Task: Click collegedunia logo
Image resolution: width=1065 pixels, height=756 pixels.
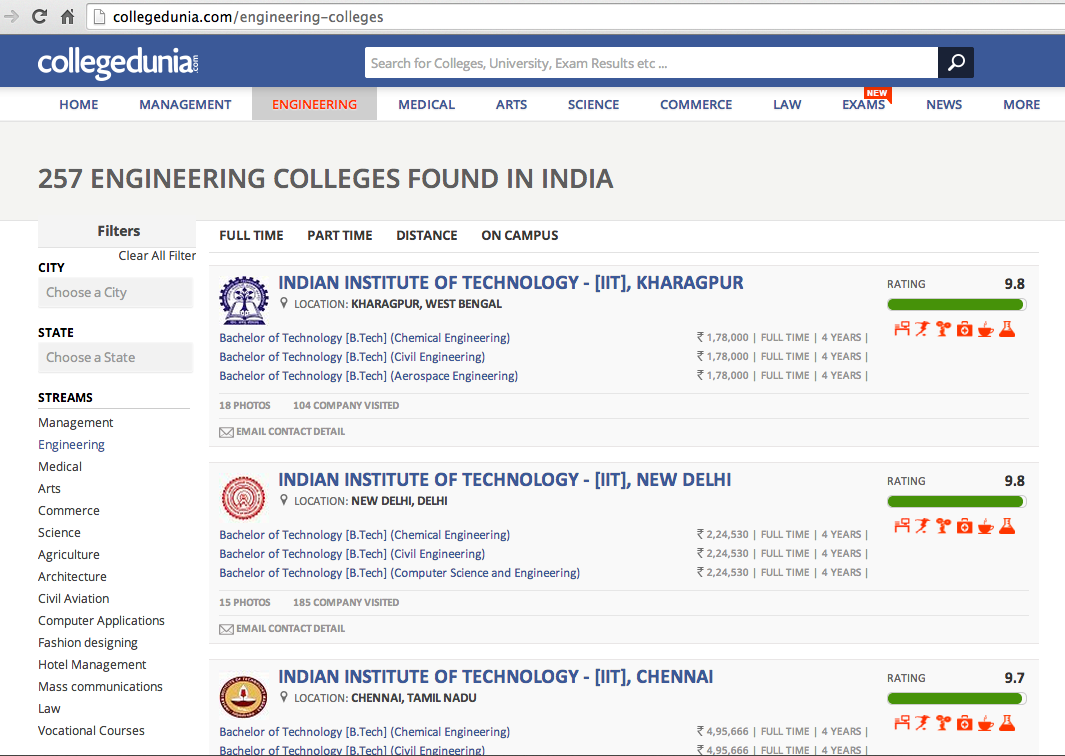Action: click(118, 63)
